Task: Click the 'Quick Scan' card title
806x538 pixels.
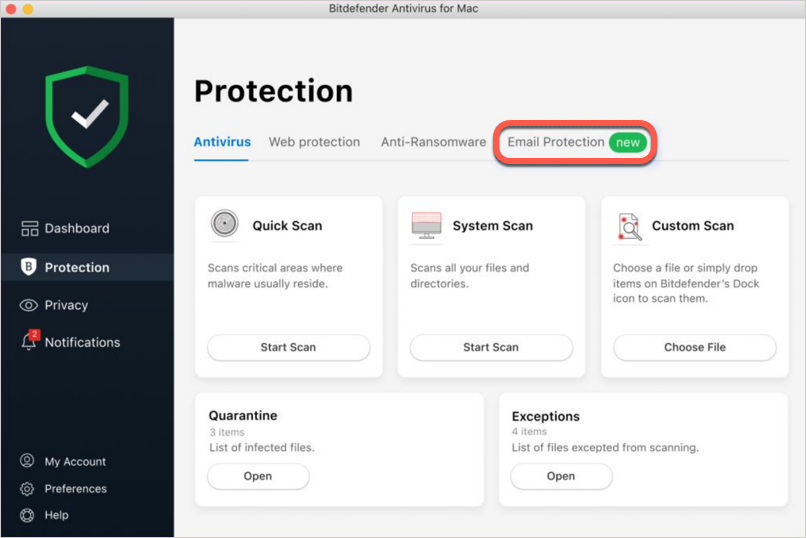Action: click(x=287, y=226)
